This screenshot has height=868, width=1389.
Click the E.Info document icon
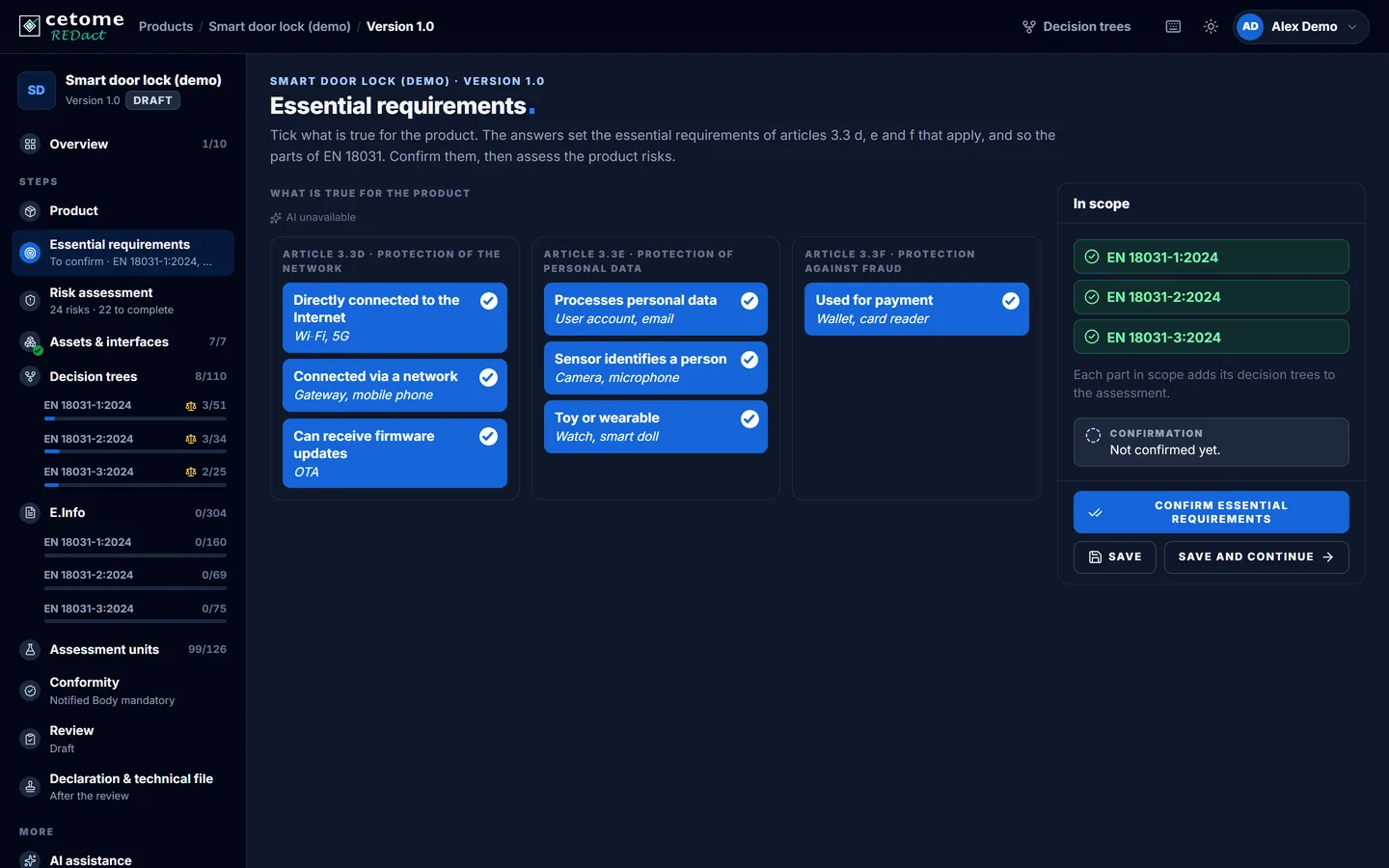coord(30,513)
